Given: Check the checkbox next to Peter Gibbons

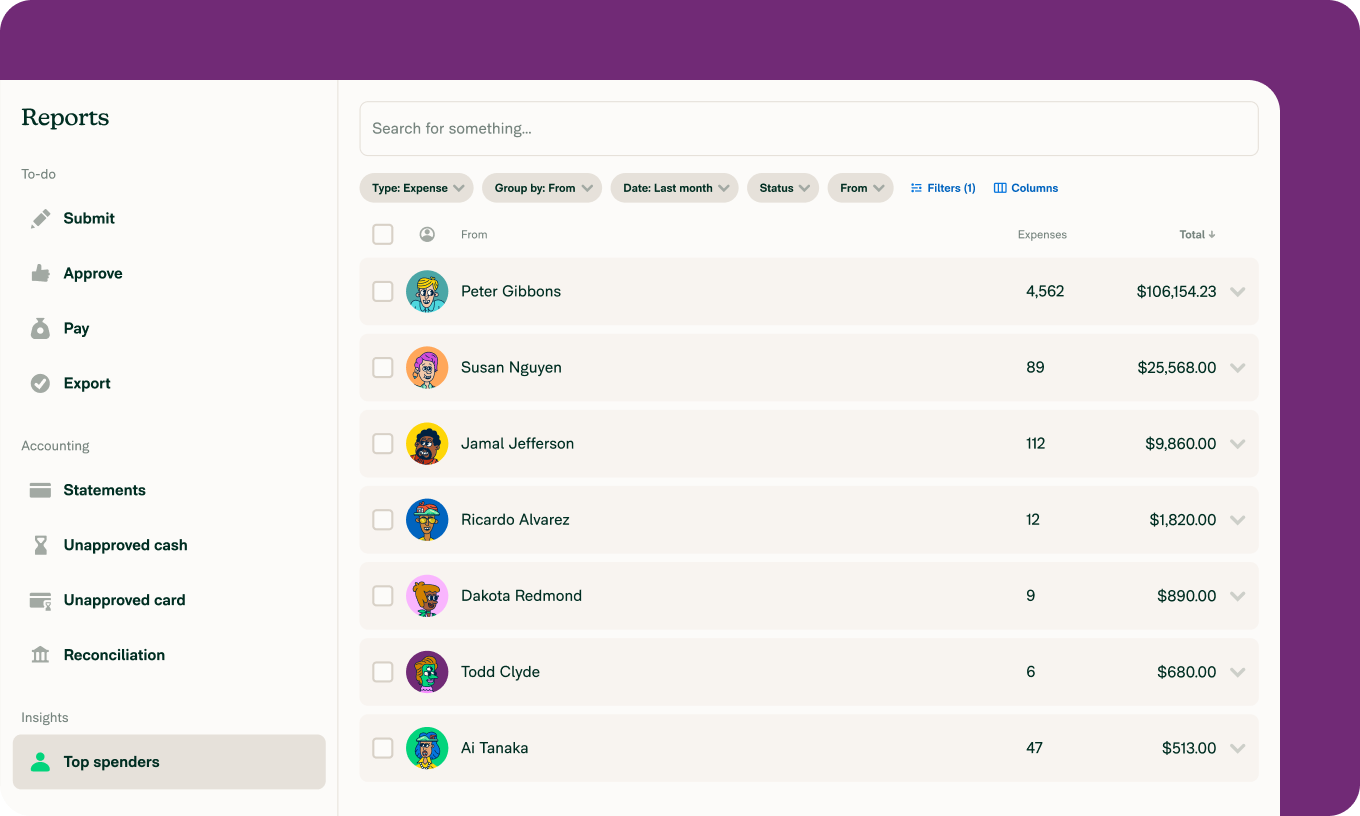Looking at the screenshot, I should click(383, 291).
